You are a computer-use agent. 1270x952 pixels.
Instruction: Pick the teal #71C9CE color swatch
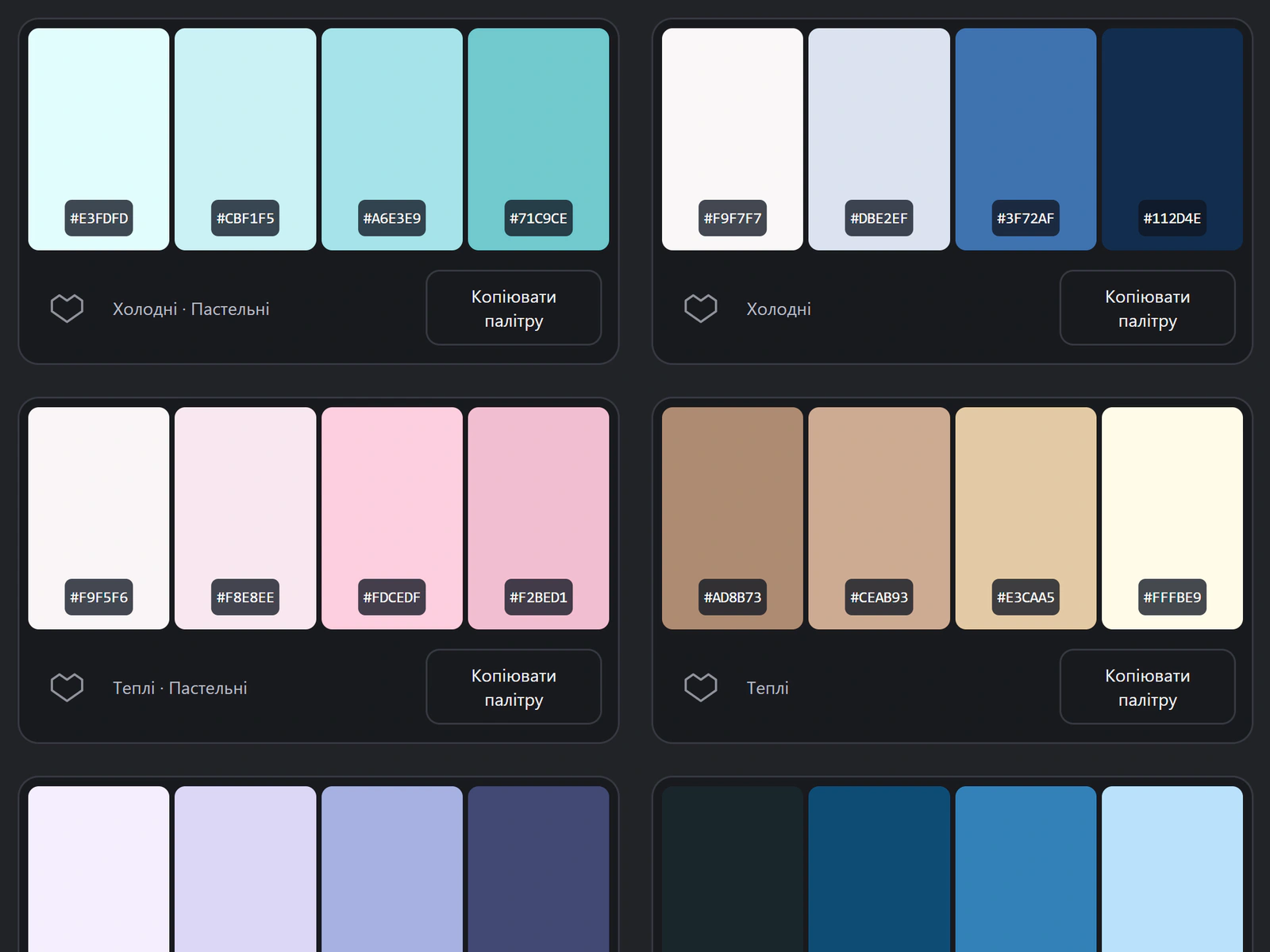(x=538, y=140)
